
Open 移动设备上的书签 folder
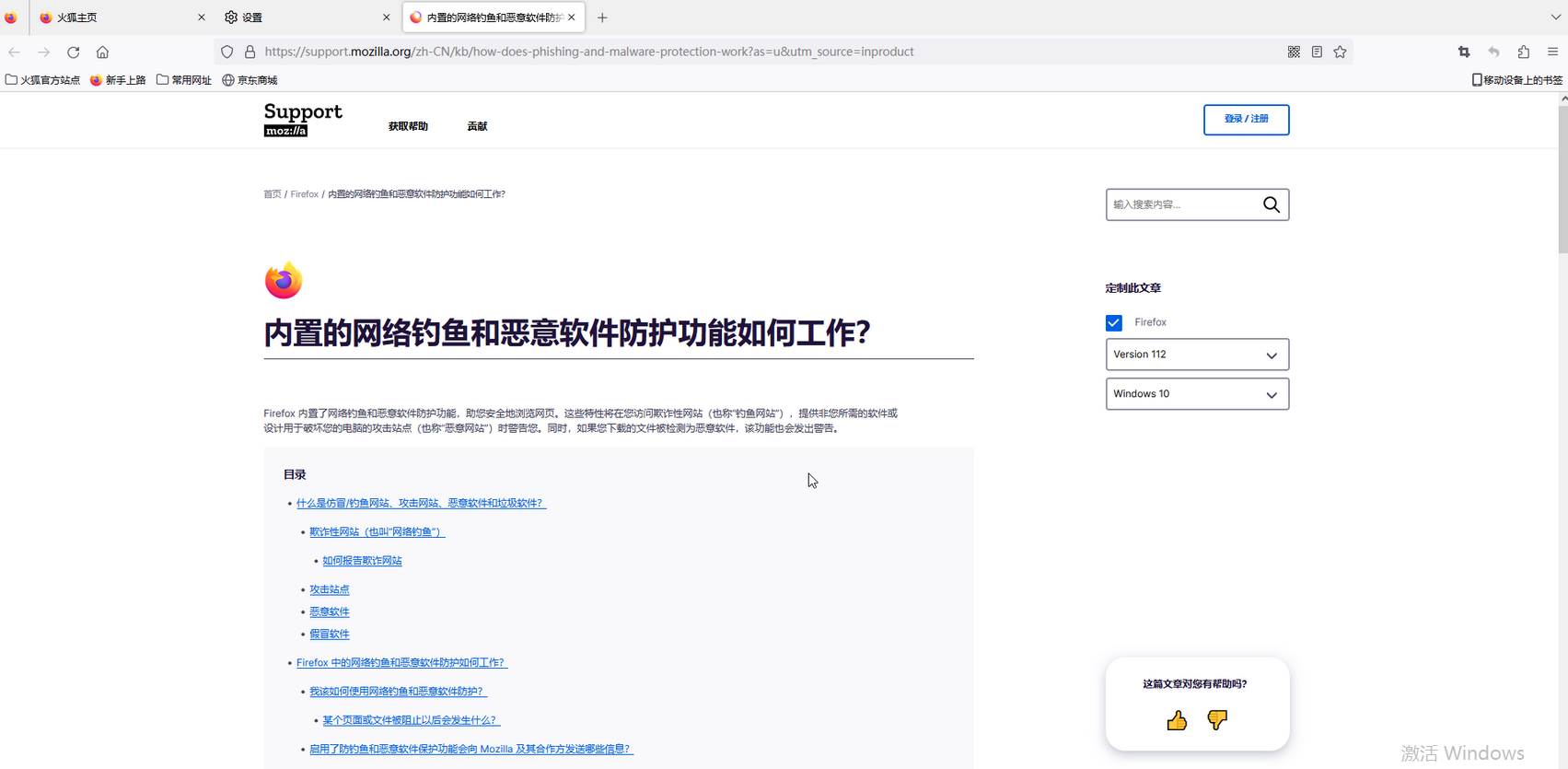[1517, 80]
